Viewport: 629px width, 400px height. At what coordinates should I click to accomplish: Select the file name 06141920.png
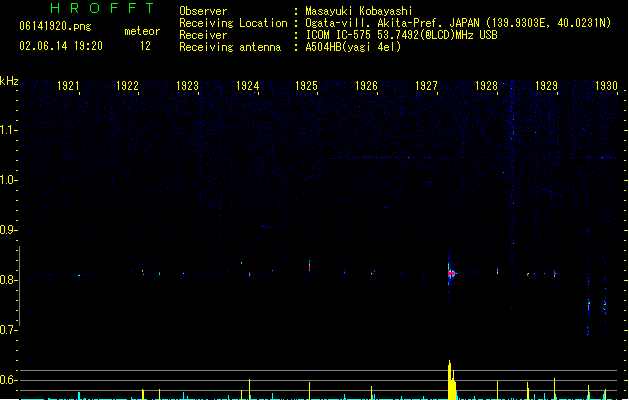pos(55,26)
